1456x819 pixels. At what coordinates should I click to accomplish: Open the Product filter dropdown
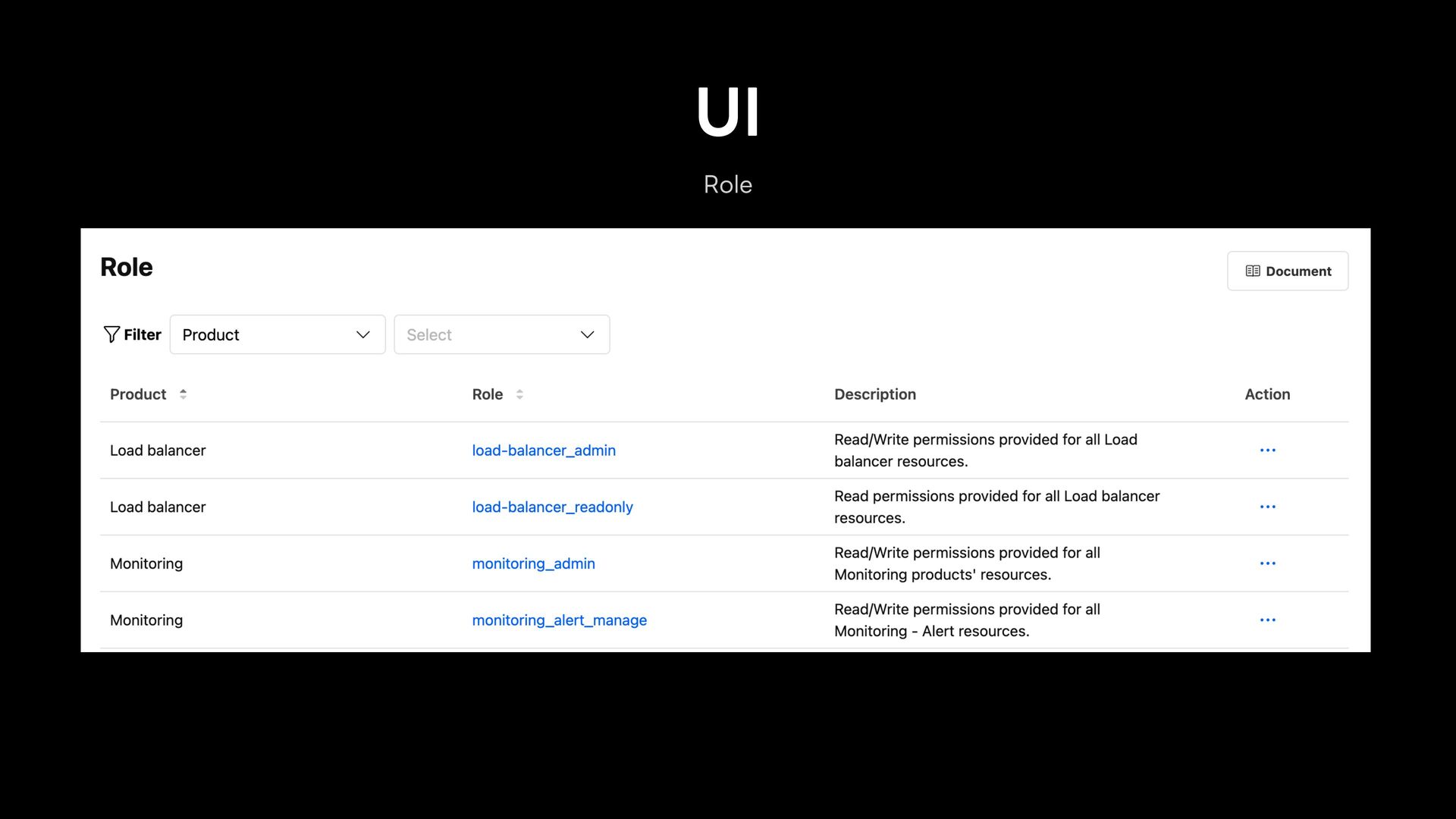(x=278, y=334)
